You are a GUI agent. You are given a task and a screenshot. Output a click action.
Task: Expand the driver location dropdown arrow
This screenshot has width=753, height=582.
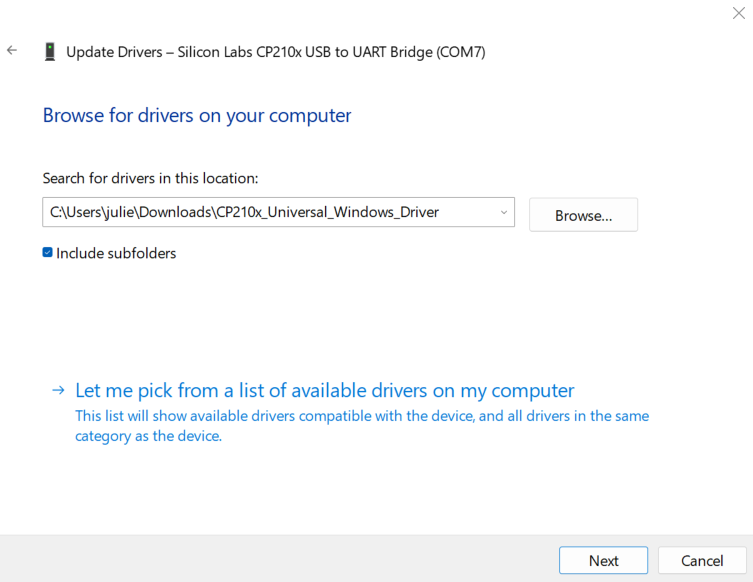pyautogui.click(x=503, y=212)
